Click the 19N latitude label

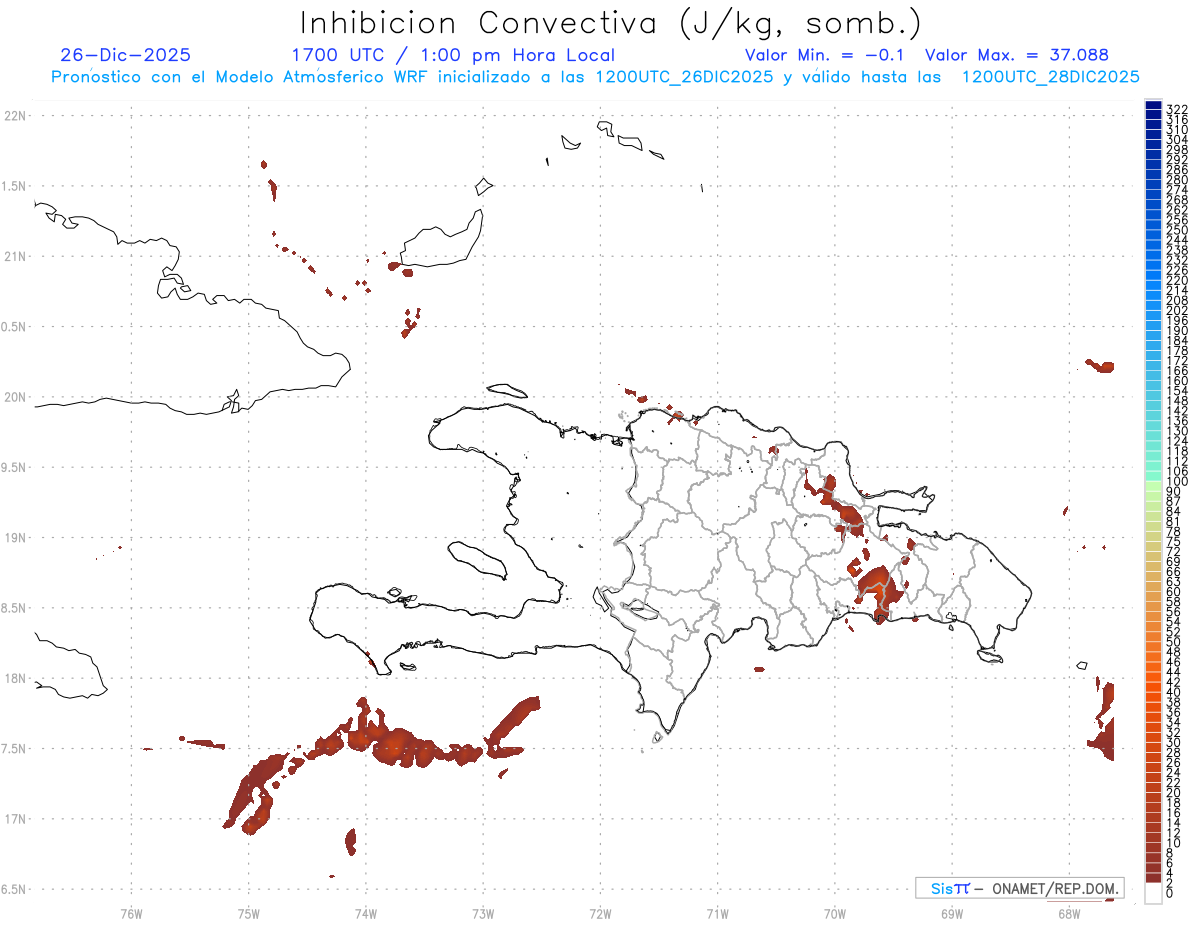15,538
